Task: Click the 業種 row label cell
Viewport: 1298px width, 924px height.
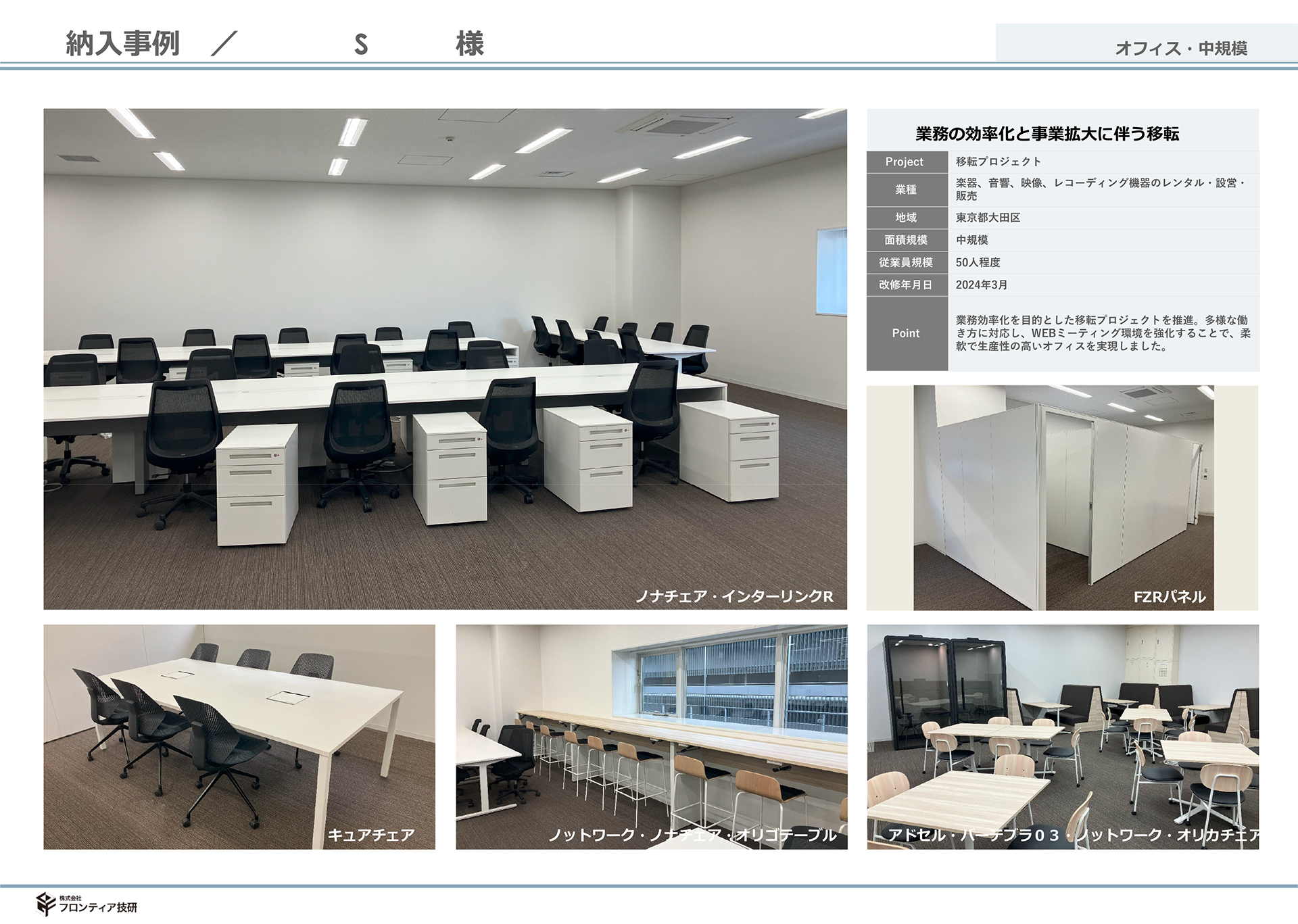Action: tap(906, 190)
